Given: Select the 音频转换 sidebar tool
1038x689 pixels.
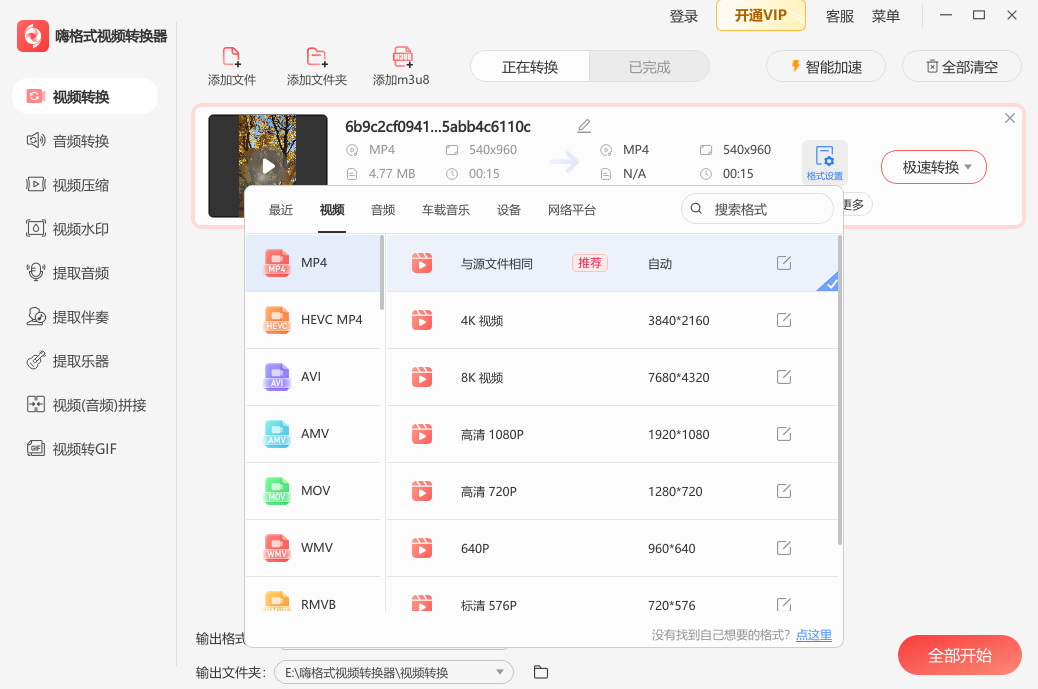Looking at the screenshot, I should (85, 140).
